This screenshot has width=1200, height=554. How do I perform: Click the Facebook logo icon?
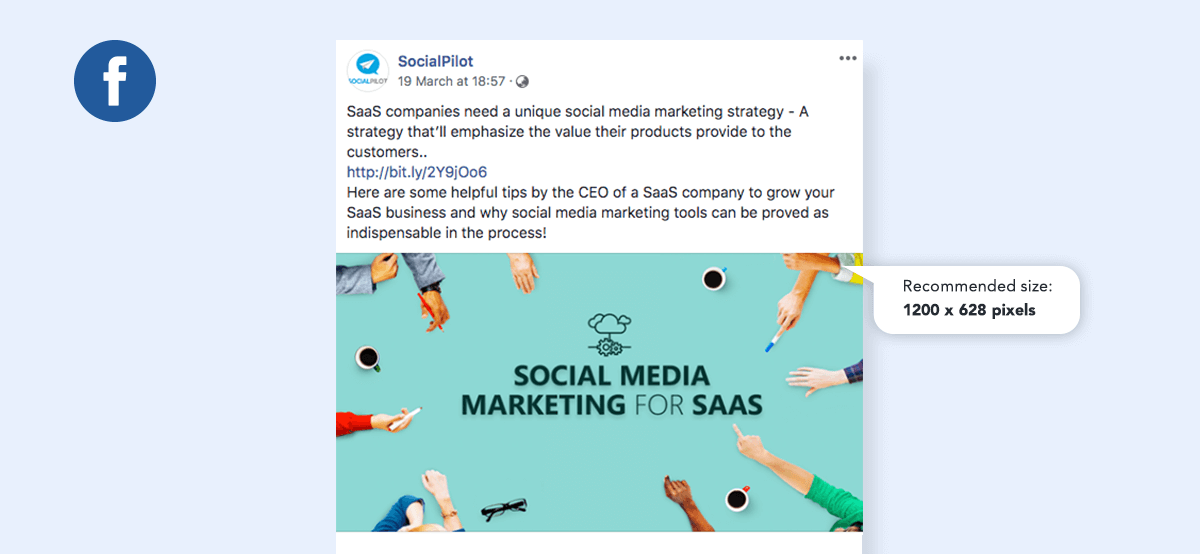tap(115, 81)
